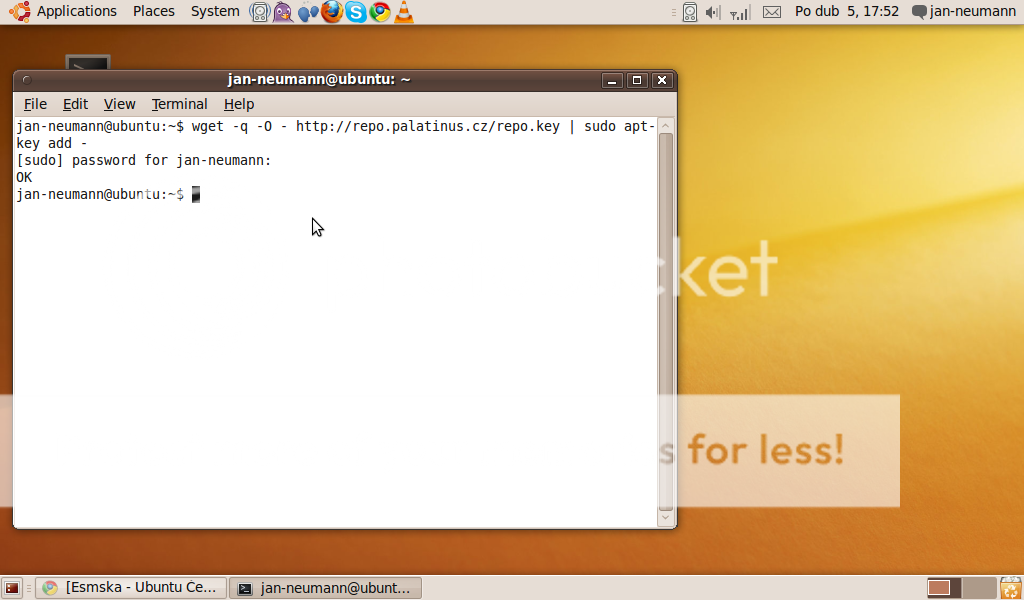
Task: Switch to the second workspace
Action: (x=979, y=588)
